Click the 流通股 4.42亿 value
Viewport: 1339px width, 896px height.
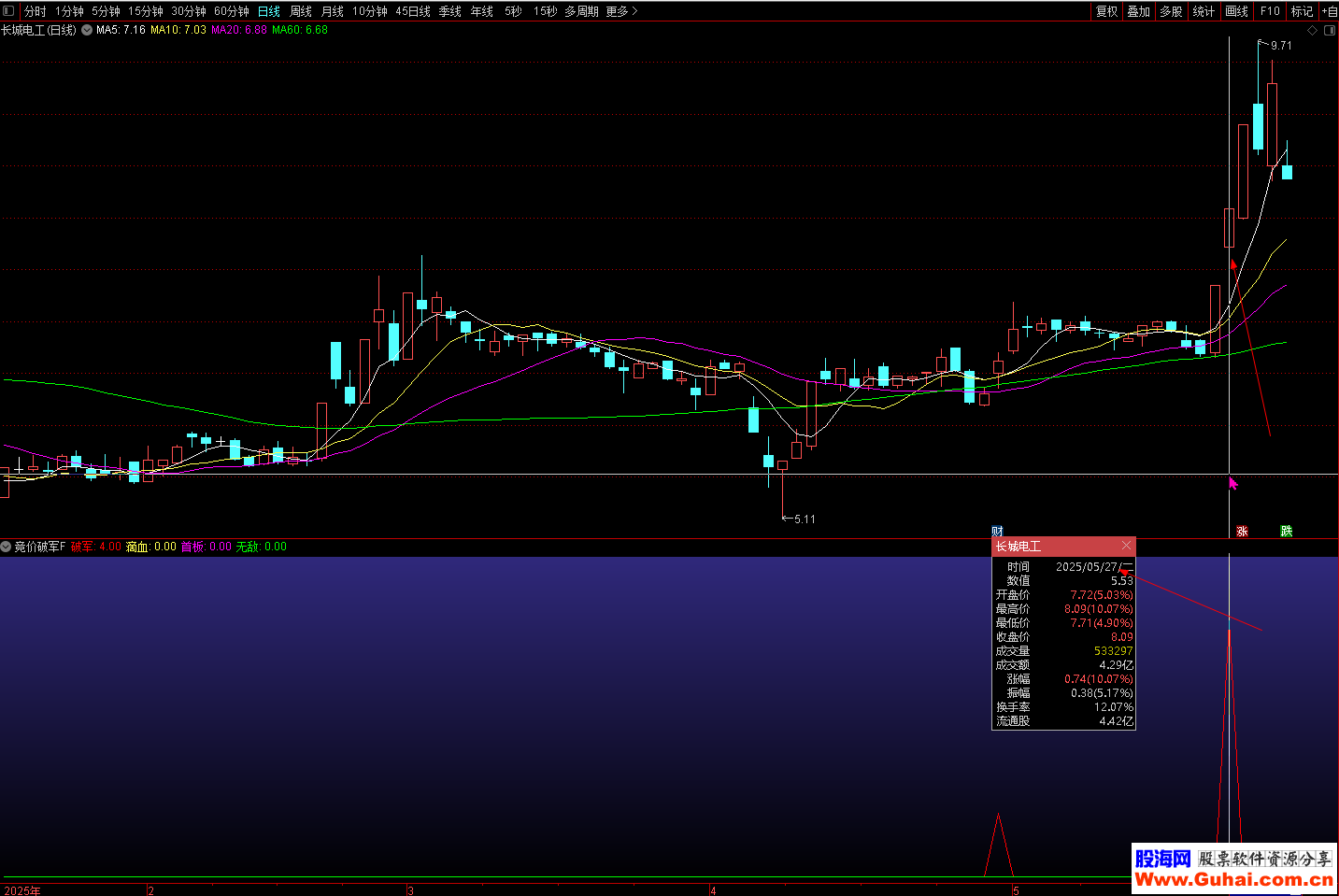click(x=1116, y=721)
